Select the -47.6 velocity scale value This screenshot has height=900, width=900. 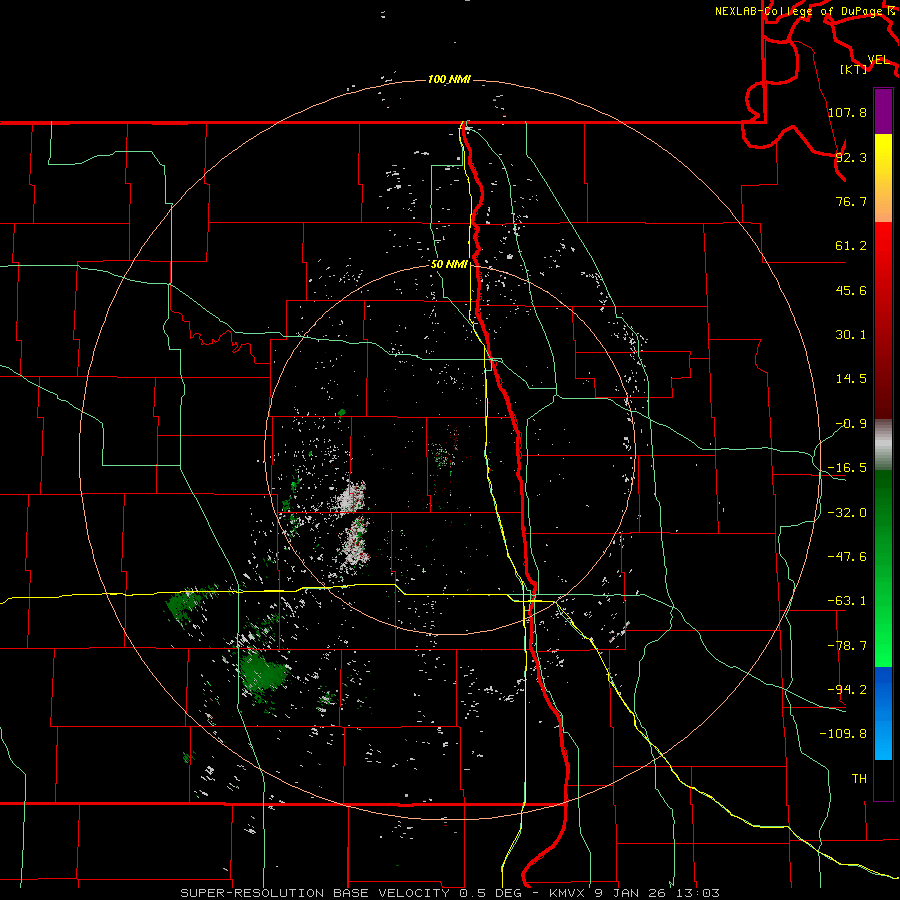847,557
